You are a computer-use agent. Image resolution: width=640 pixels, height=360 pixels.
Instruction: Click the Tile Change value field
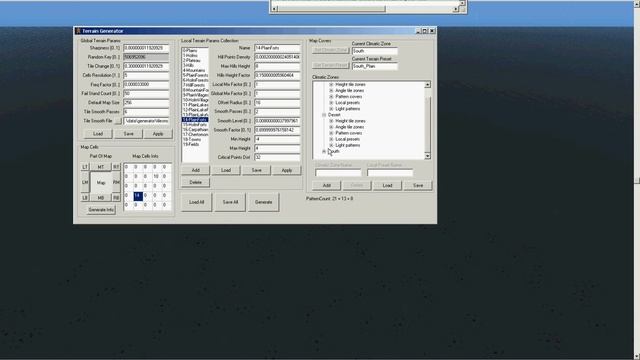(x=146, y=66)
